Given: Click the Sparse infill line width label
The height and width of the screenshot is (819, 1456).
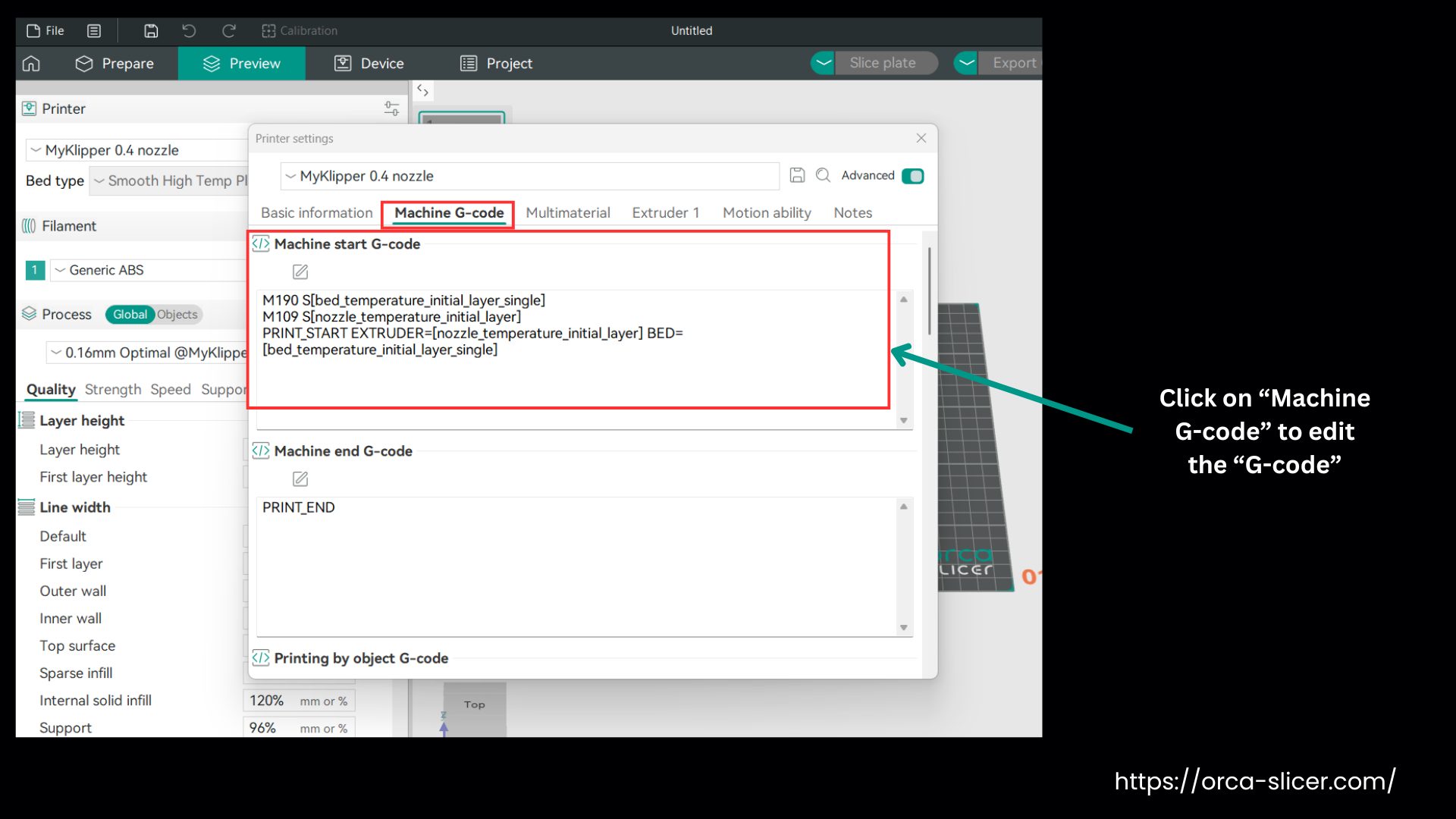Looking at the screenshot, I should pyautogui.click(x=76, y=673).
